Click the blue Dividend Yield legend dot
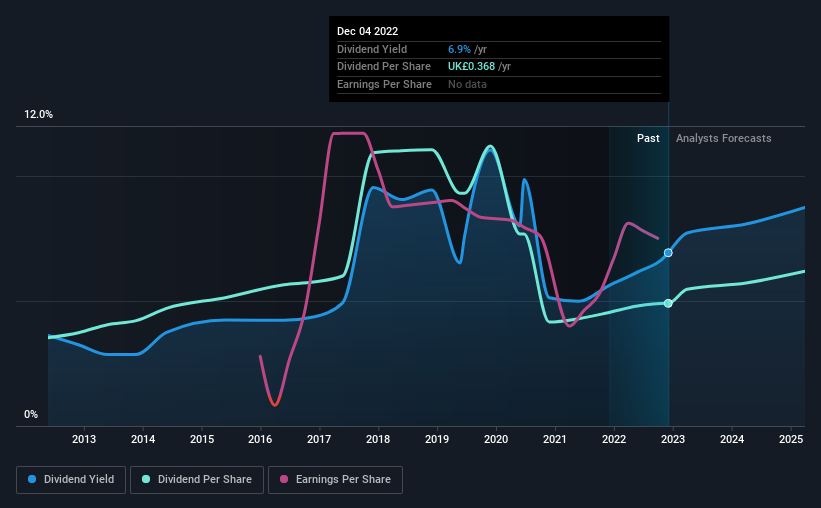 (32, 479)
